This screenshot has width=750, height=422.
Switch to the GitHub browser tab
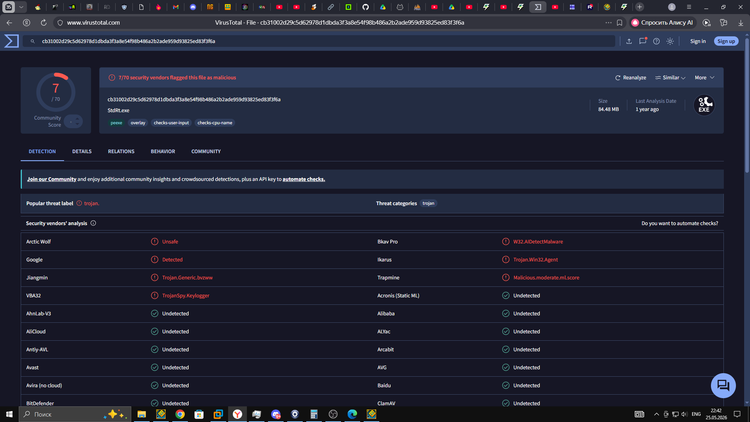365,7
